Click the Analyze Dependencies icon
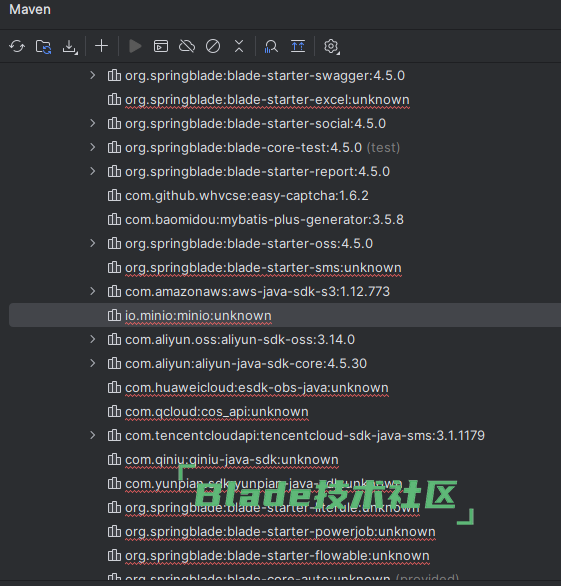561x586 pixels. tap(271, 47)
